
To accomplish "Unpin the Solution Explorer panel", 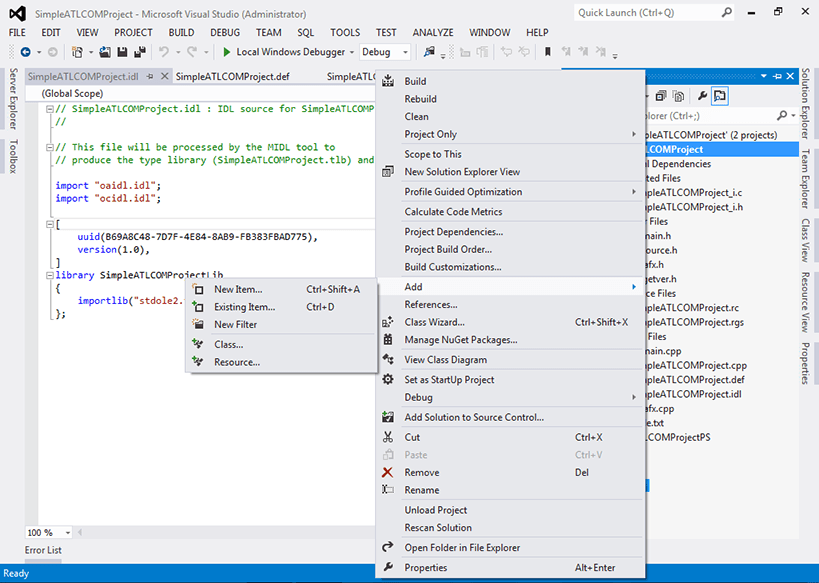I will (777, 76).
